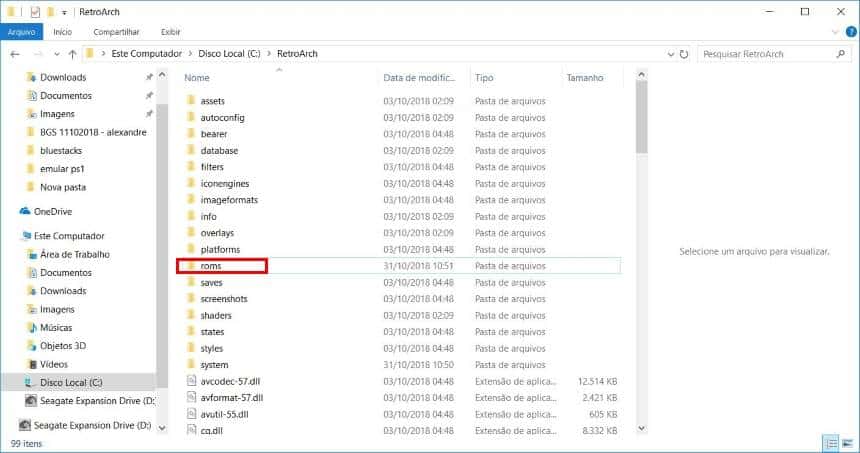Click the search magnifier icon

click(841, 54)
